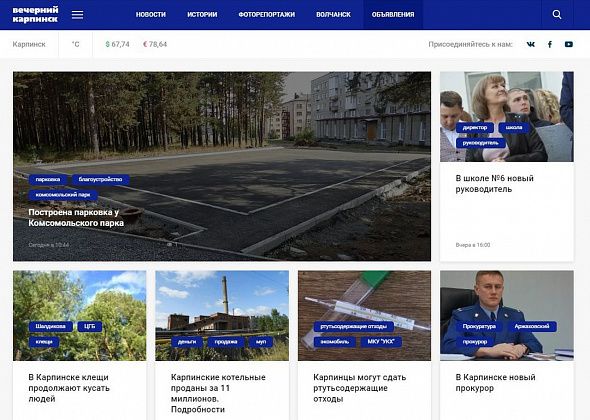Click the dollar rate 67,74
Image resolution: width=590 pixels, height=420 pixels.
click(117, 44)
